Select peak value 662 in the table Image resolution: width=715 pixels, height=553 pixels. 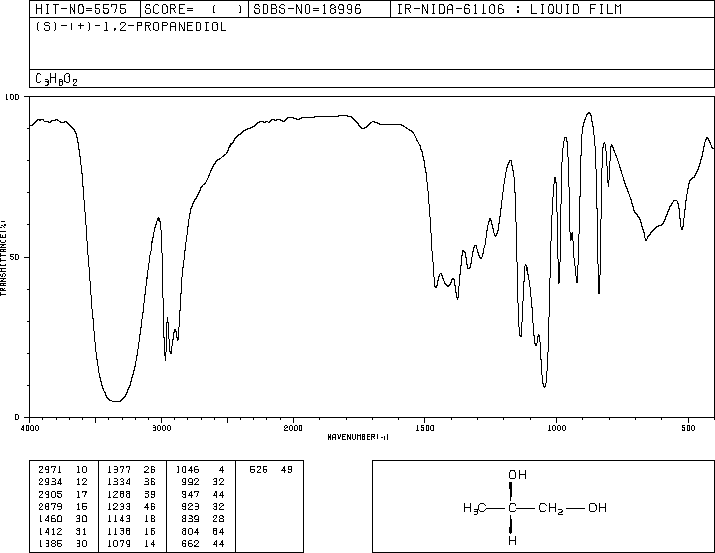pos(191,543)
